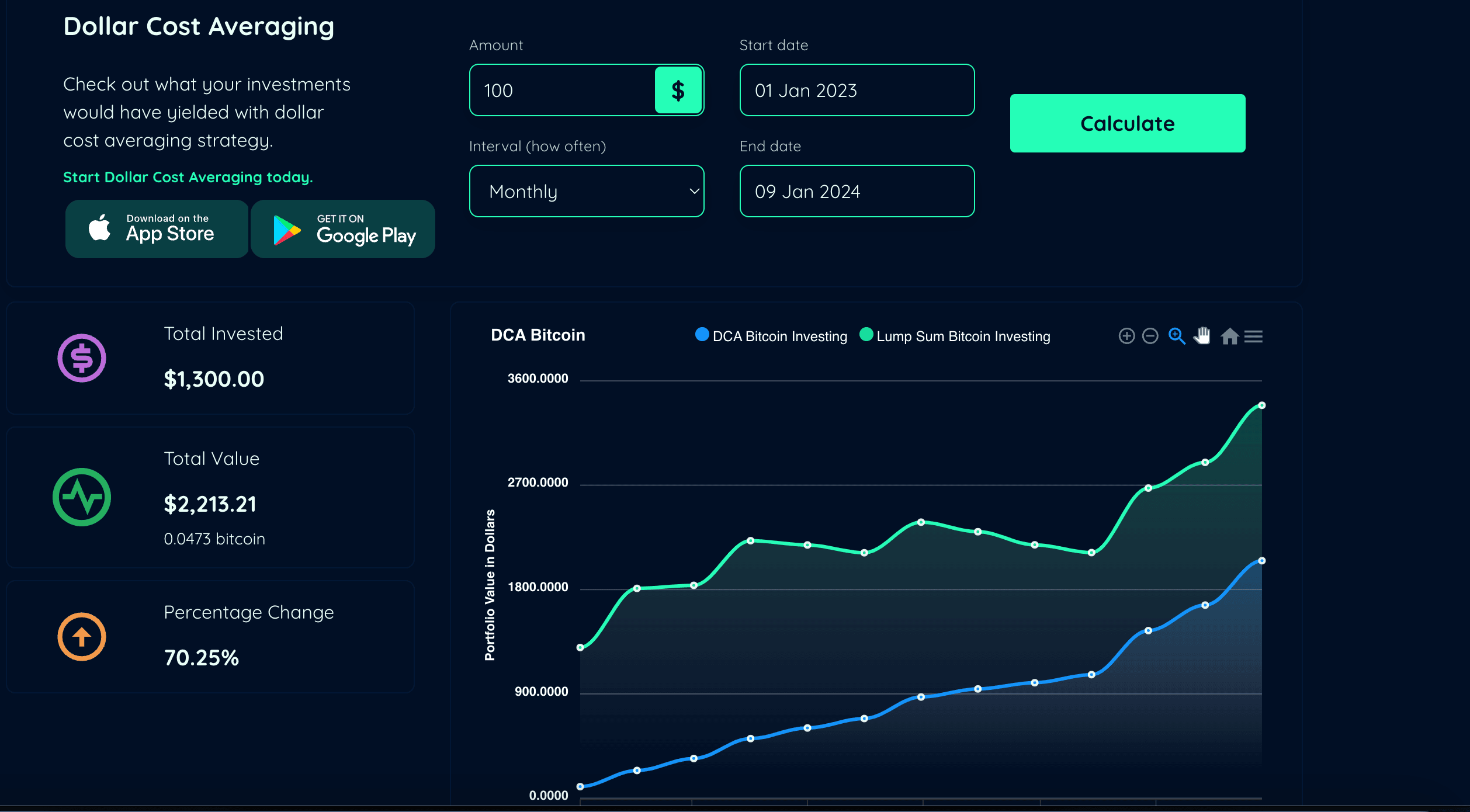Screen dimensions: 1470x812
Task: Click the Dollar Cost Averaging heading
Action: tap(199, 26)
